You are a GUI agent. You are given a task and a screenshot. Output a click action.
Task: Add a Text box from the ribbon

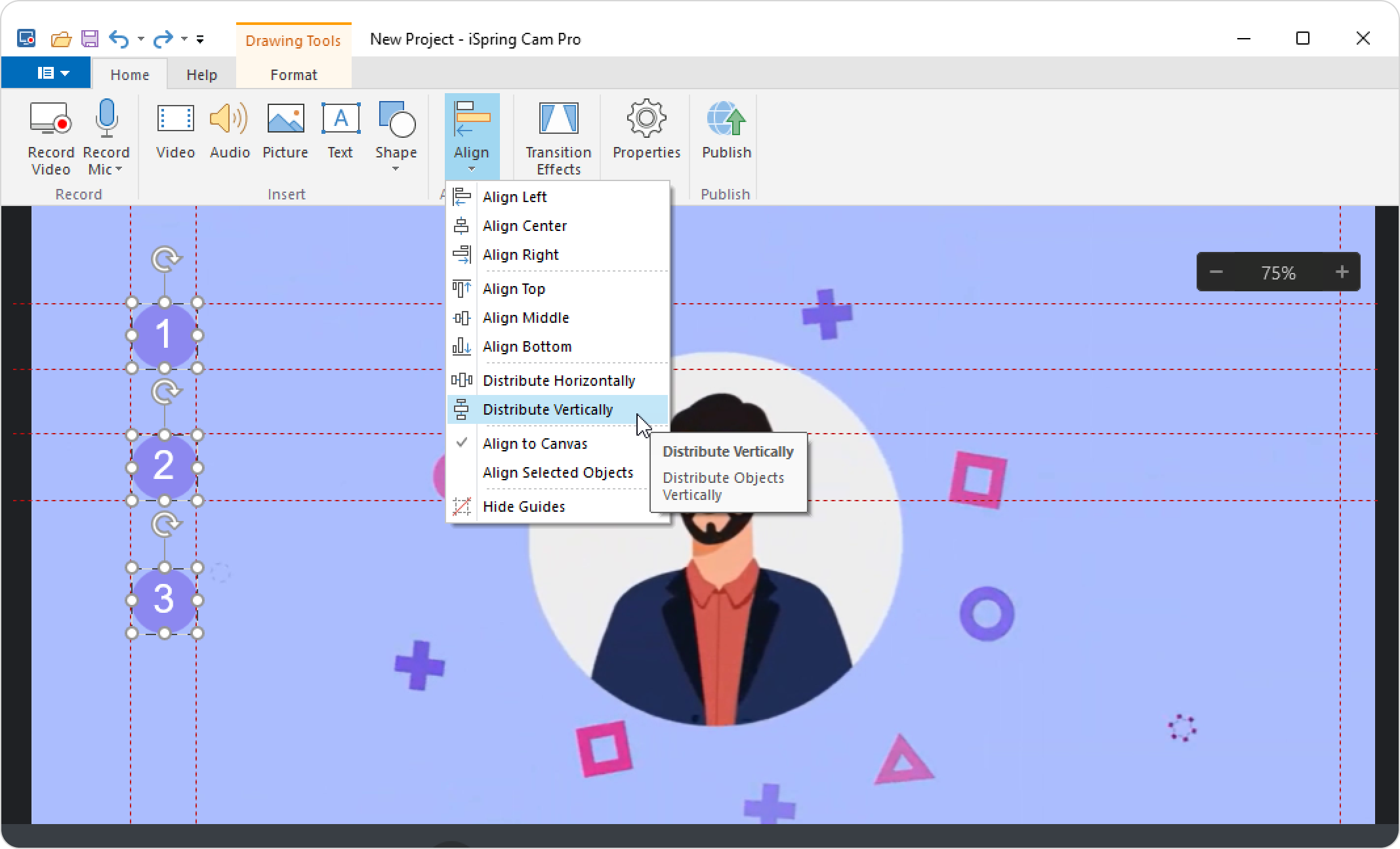(x=340, y=120)
